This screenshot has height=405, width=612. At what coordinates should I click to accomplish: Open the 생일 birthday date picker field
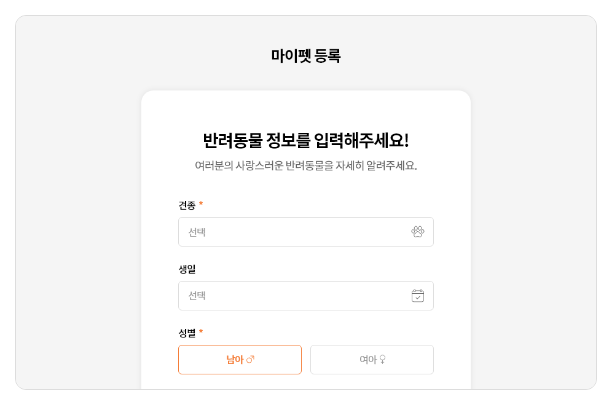[305, 296]
